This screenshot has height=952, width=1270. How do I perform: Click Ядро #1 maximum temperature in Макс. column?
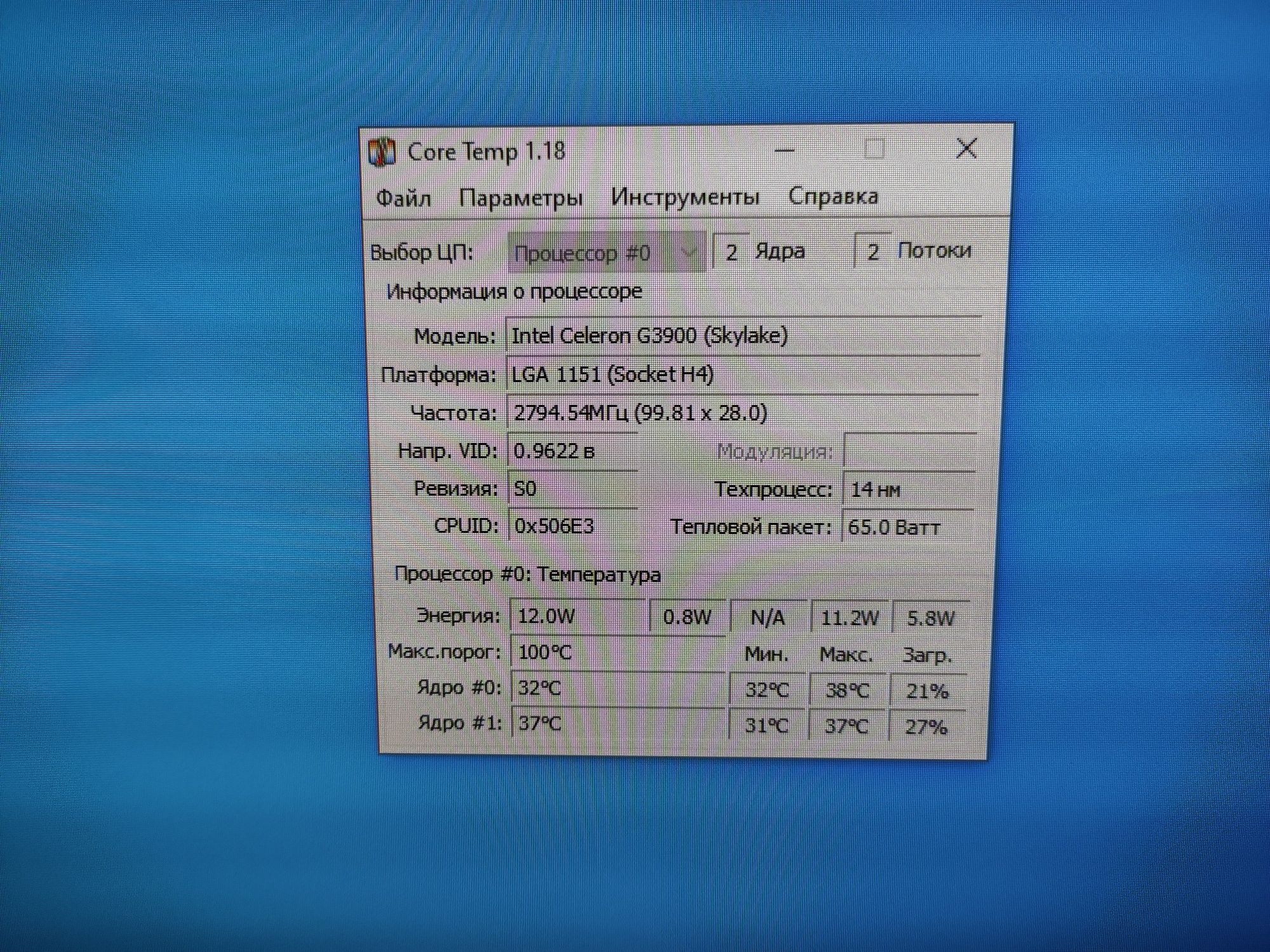pyautogui.click(x=846, y=726)
